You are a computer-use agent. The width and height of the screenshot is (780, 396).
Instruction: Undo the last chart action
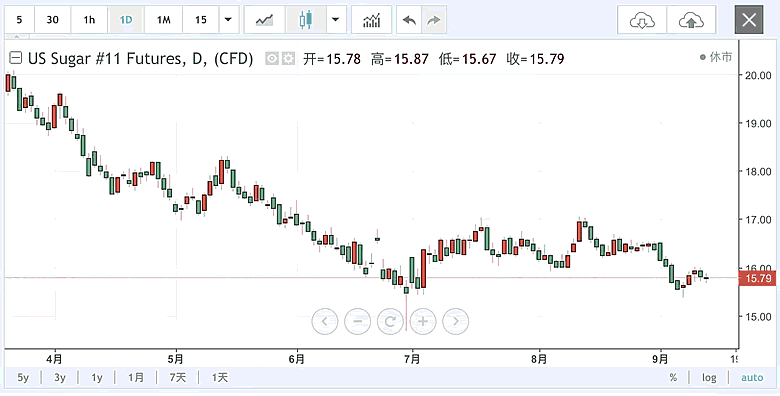point(409,20)
